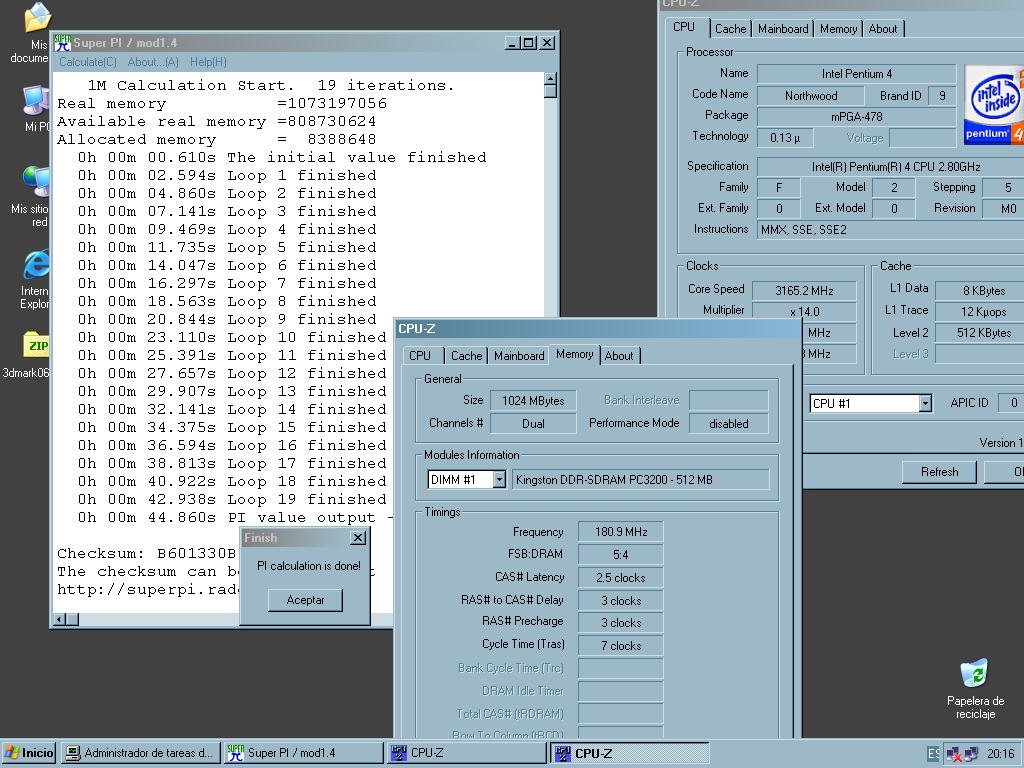Open Cache tab in back CPU-Z window
The width and height of the screenshot is (1024, 768).
click(730, 29)
